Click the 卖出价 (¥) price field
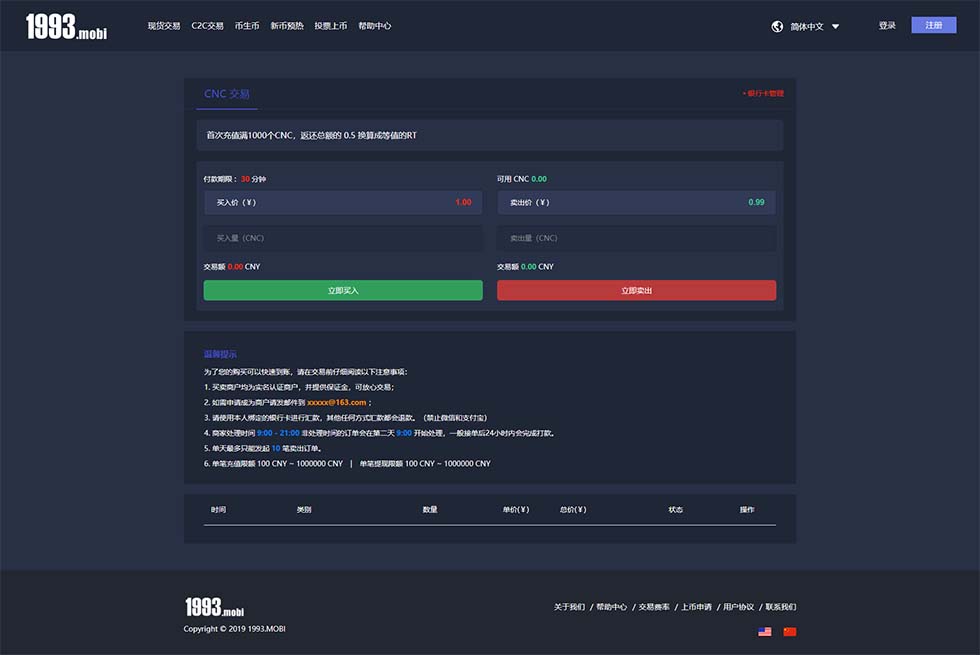This screenshot has height=655, width=980. [x=636, y=202]
